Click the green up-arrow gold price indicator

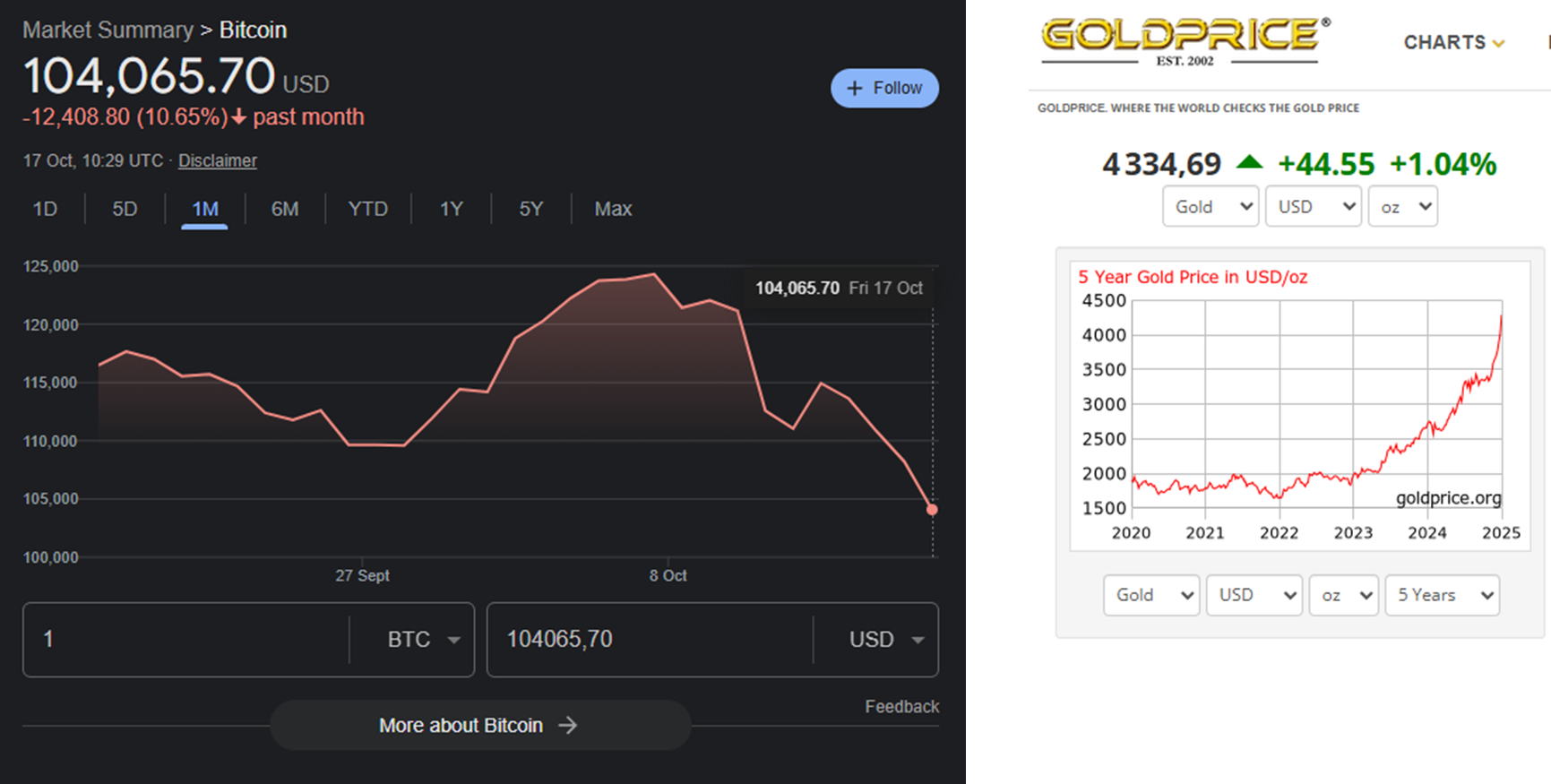(x=1249, y=163)
